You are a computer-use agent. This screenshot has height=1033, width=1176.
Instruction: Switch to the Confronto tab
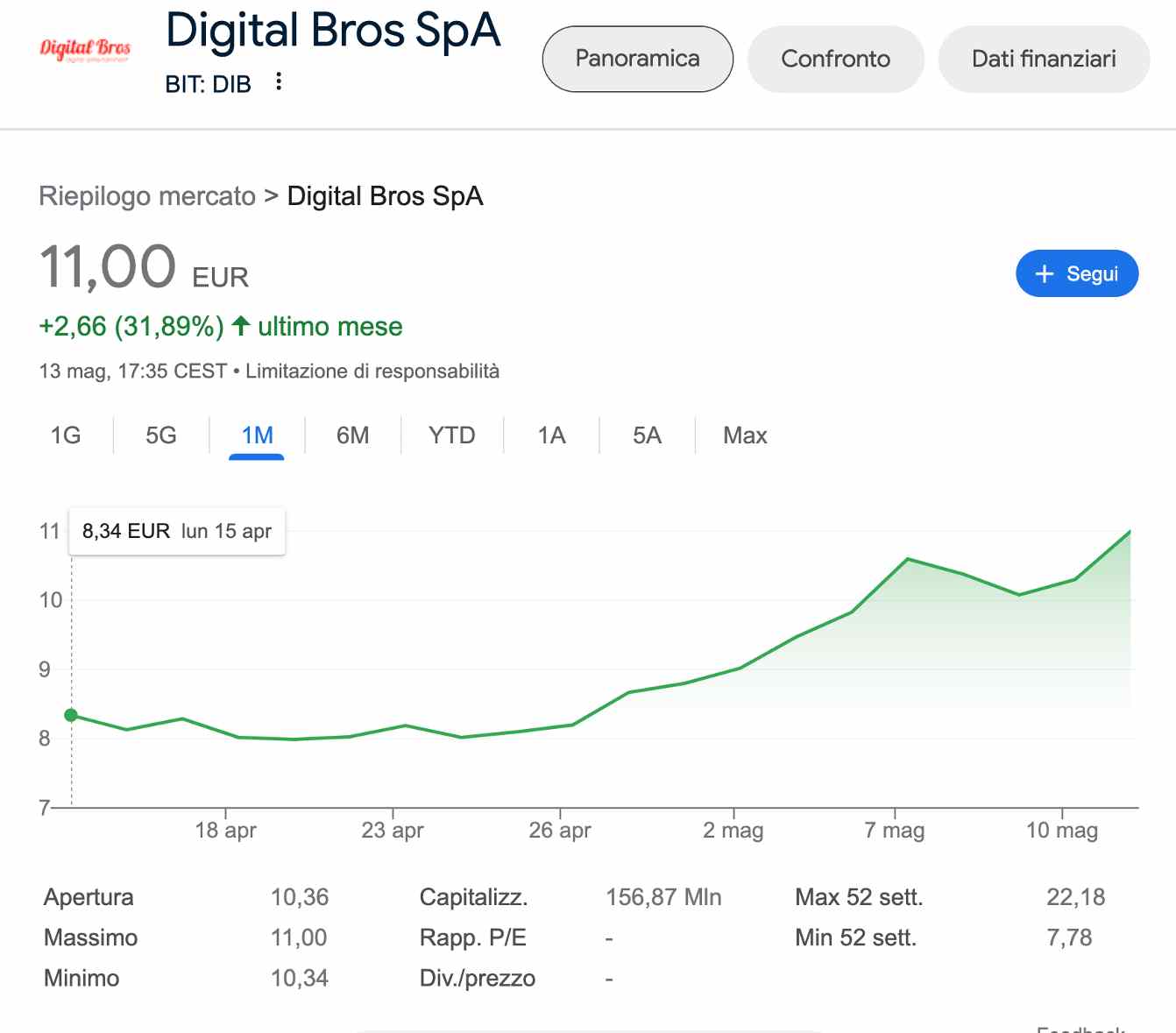pyautogui.click(x=836, y=59)
